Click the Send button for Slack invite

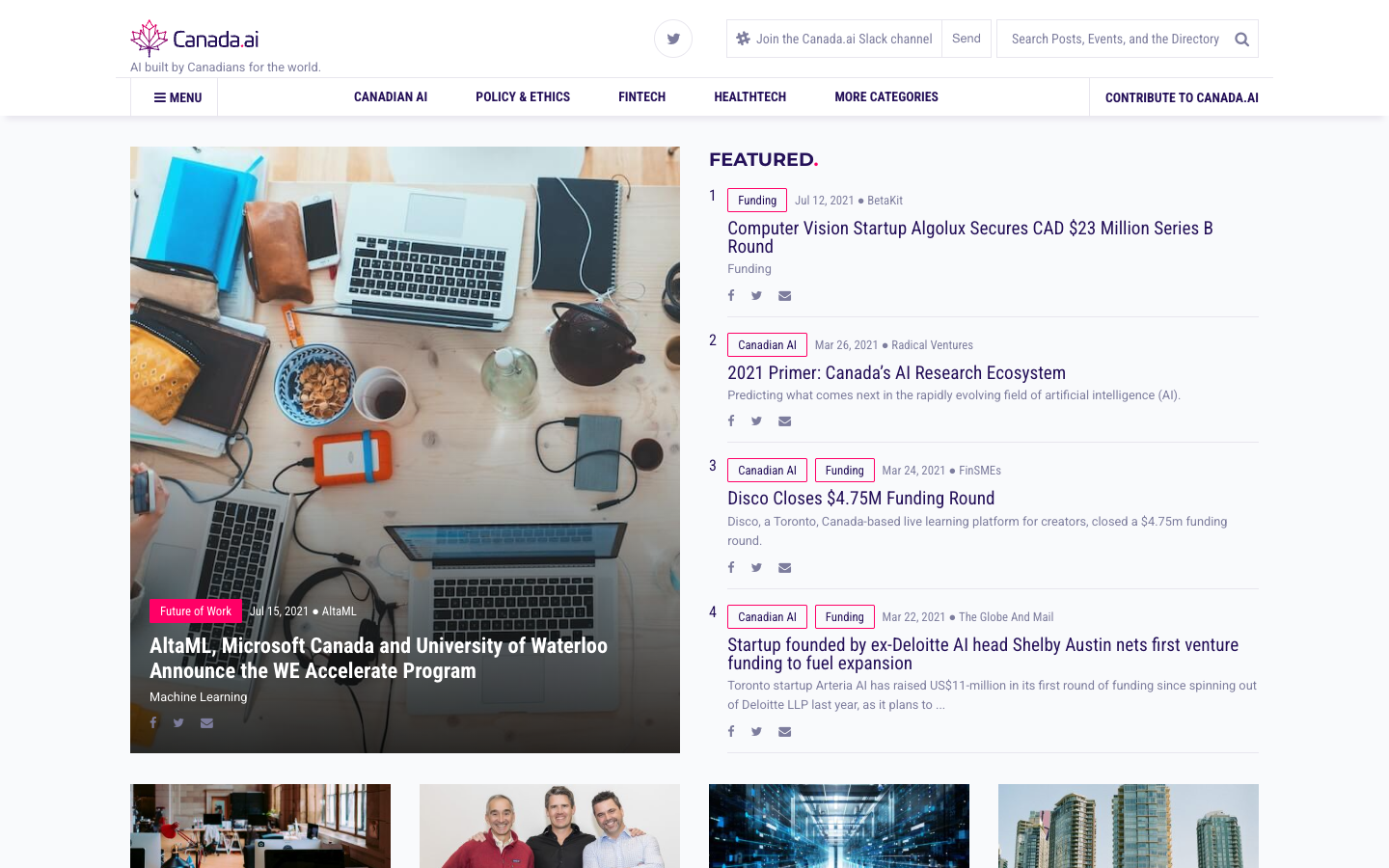coord(967,39)
